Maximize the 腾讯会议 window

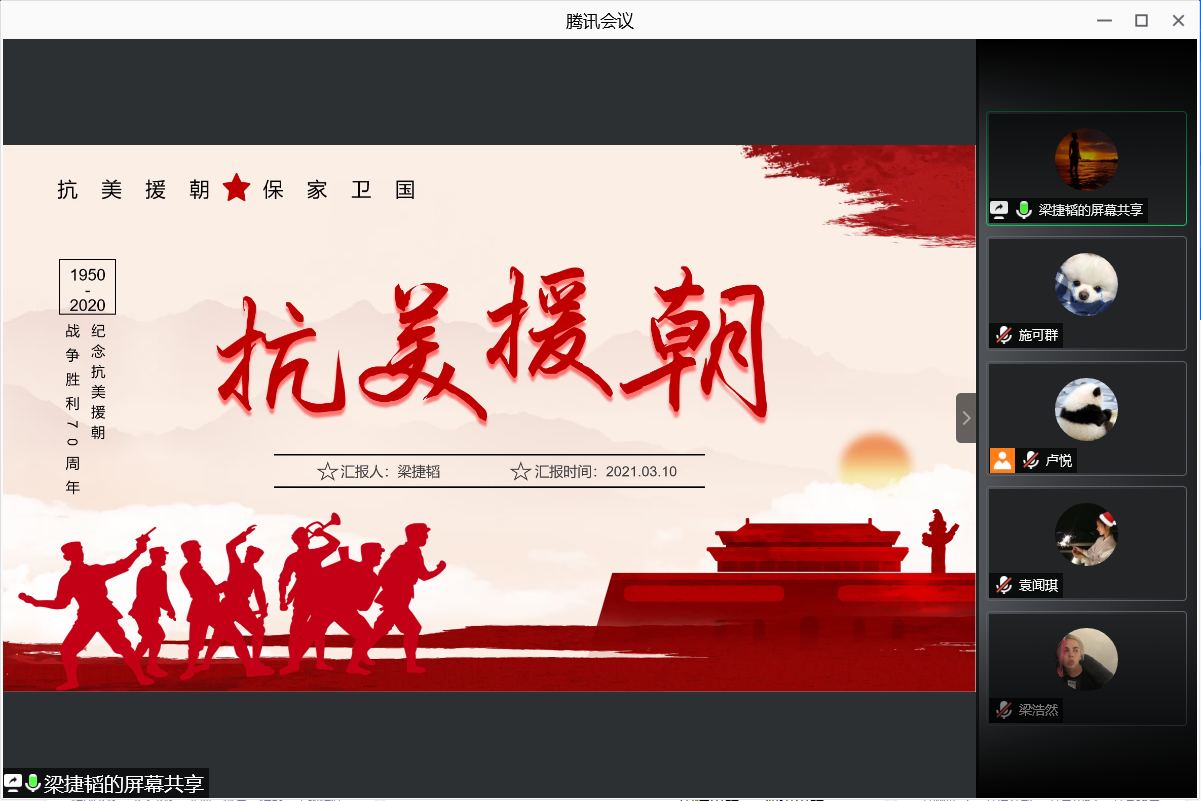pos(1141,20)
